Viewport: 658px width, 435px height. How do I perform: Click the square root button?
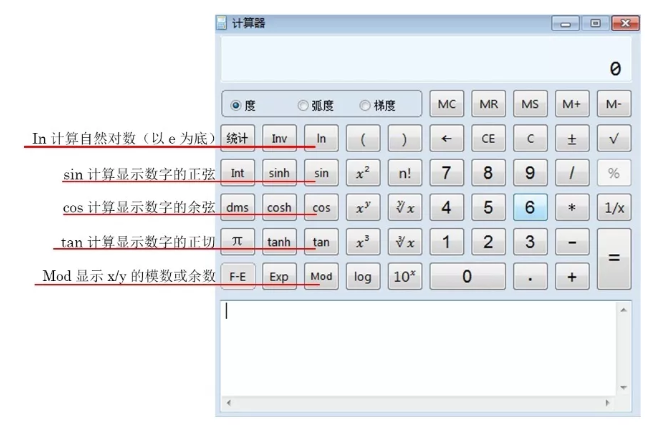[x=613, y=139]
